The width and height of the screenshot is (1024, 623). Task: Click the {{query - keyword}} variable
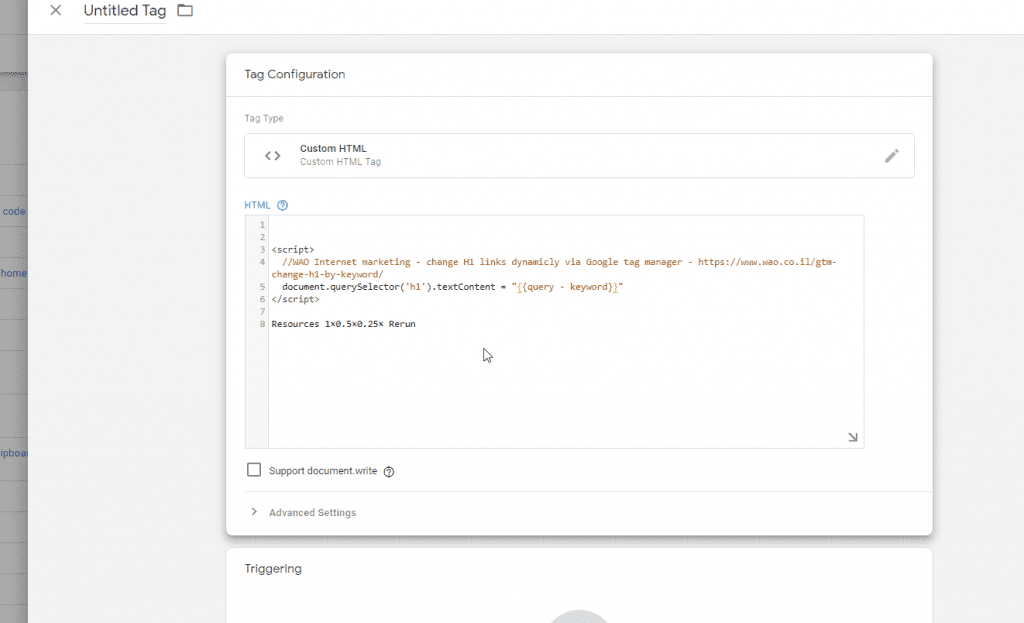pos(567,287)
